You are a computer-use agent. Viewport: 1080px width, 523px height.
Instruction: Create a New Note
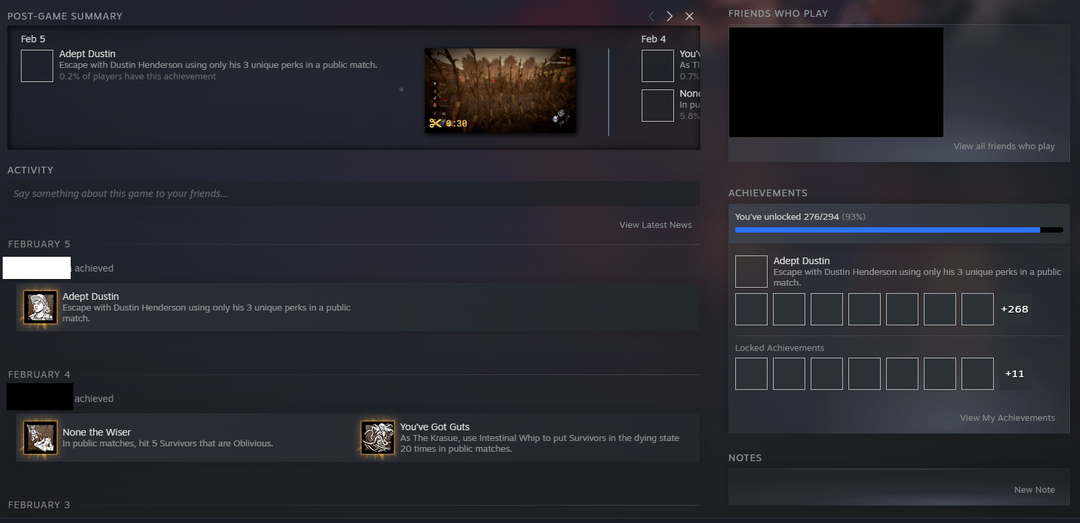(1034, 490)
